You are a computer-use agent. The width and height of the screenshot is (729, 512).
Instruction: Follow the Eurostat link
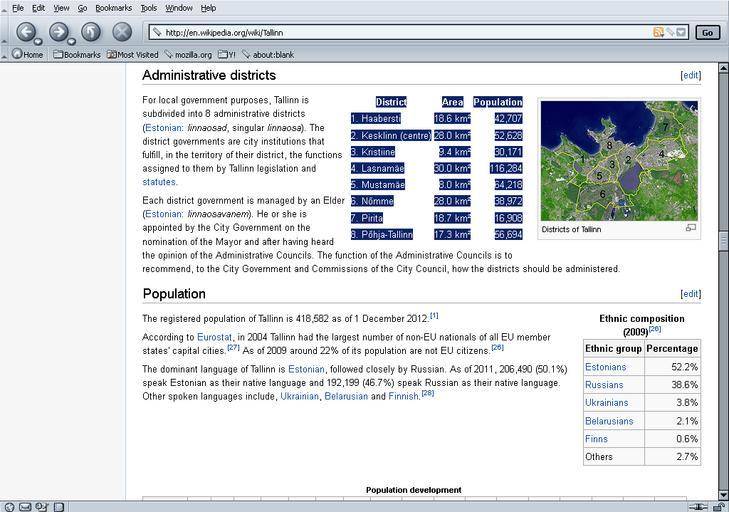pyautogui.click(x=214, y=337)
